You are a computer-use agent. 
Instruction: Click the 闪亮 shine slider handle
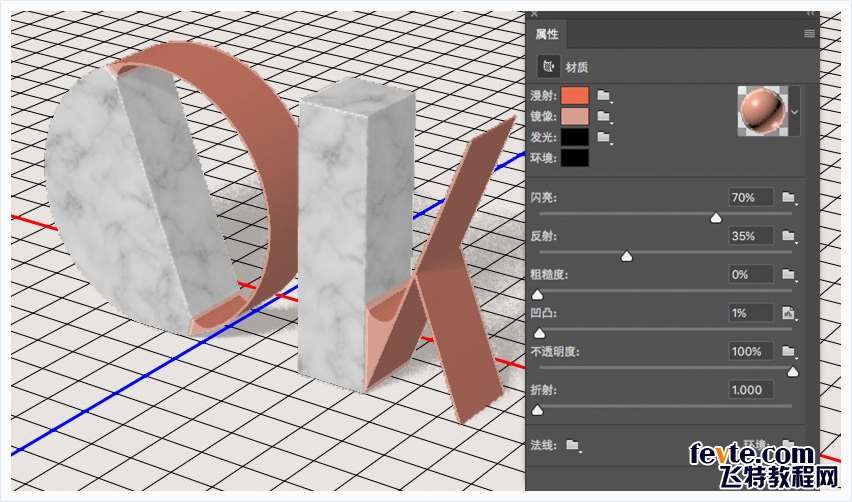[x=716, y=218]
